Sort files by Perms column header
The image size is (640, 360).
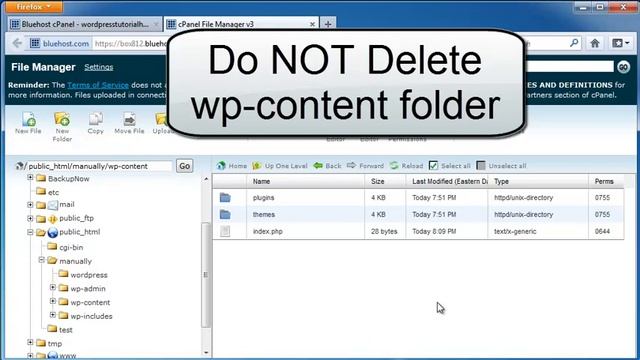pyautogui.click(x=607, y=181)
